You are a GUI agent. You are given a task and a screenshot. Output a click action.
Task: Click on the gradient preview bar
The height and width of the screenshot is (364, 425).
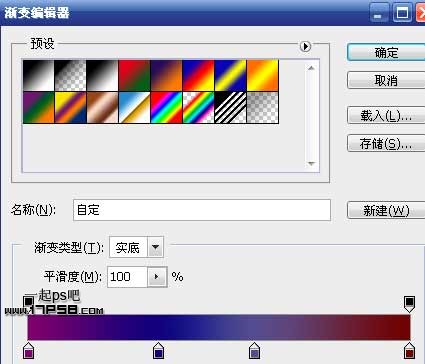(x=219, y=327)
